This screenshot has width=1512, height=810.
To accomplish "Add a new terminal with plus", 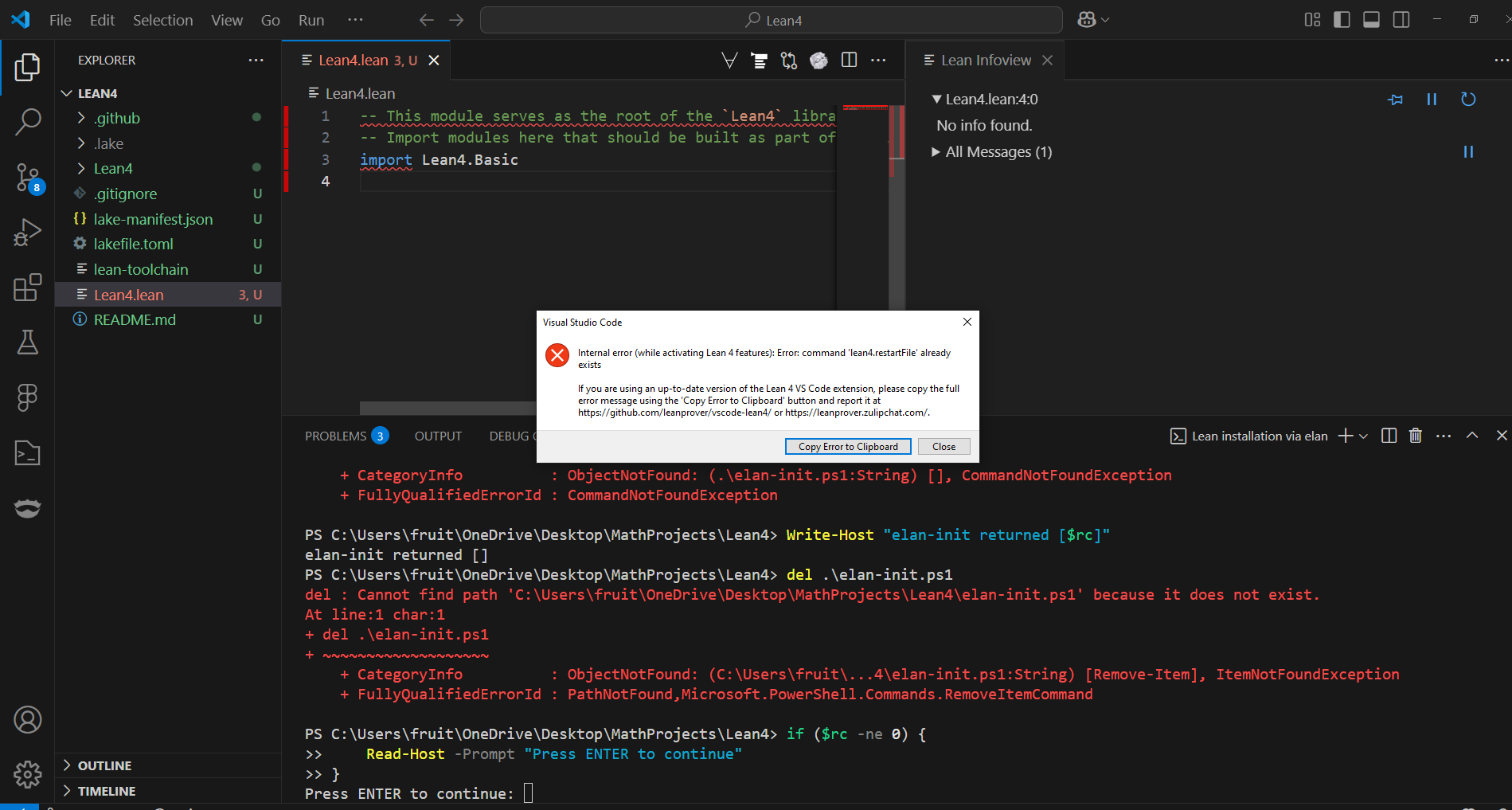I will pyautogui.click(x=1346, y=436).
